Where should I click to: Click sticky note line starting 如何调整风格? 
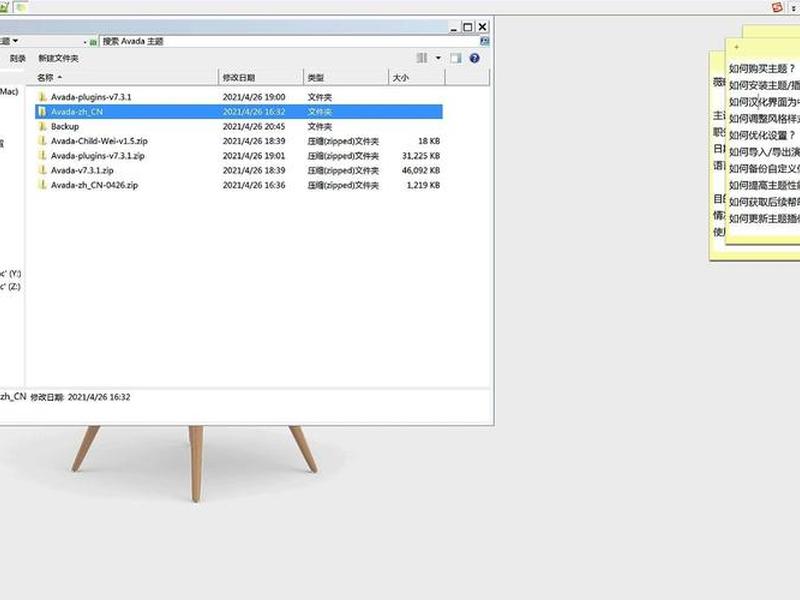[764, 119]
